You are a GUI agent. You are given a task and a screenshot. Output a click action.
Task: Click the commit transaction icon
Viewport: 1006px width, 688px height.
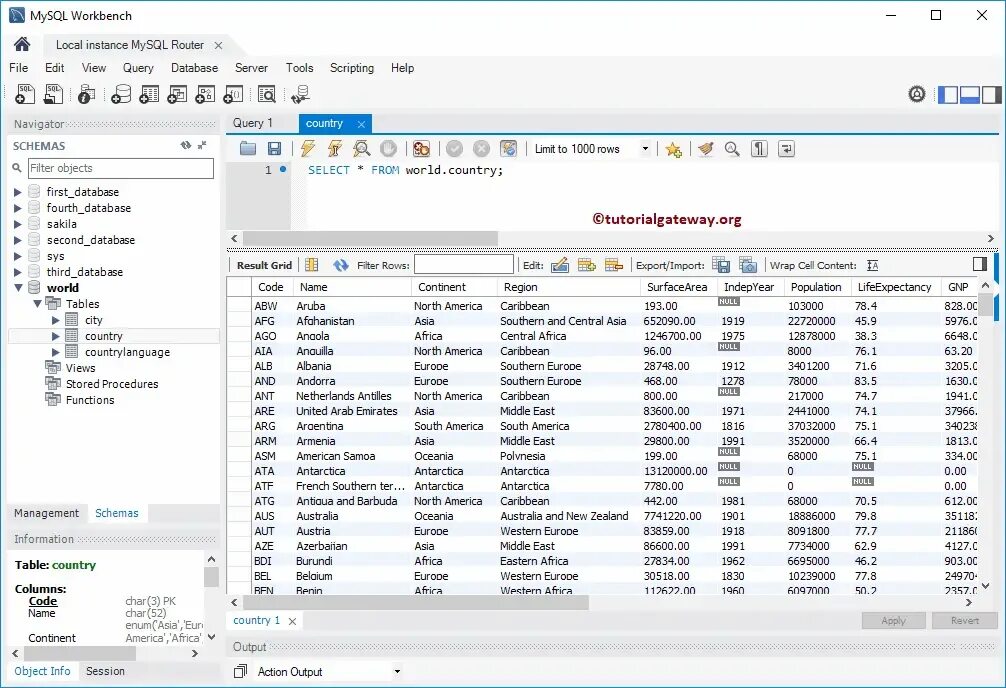[455, 149]
